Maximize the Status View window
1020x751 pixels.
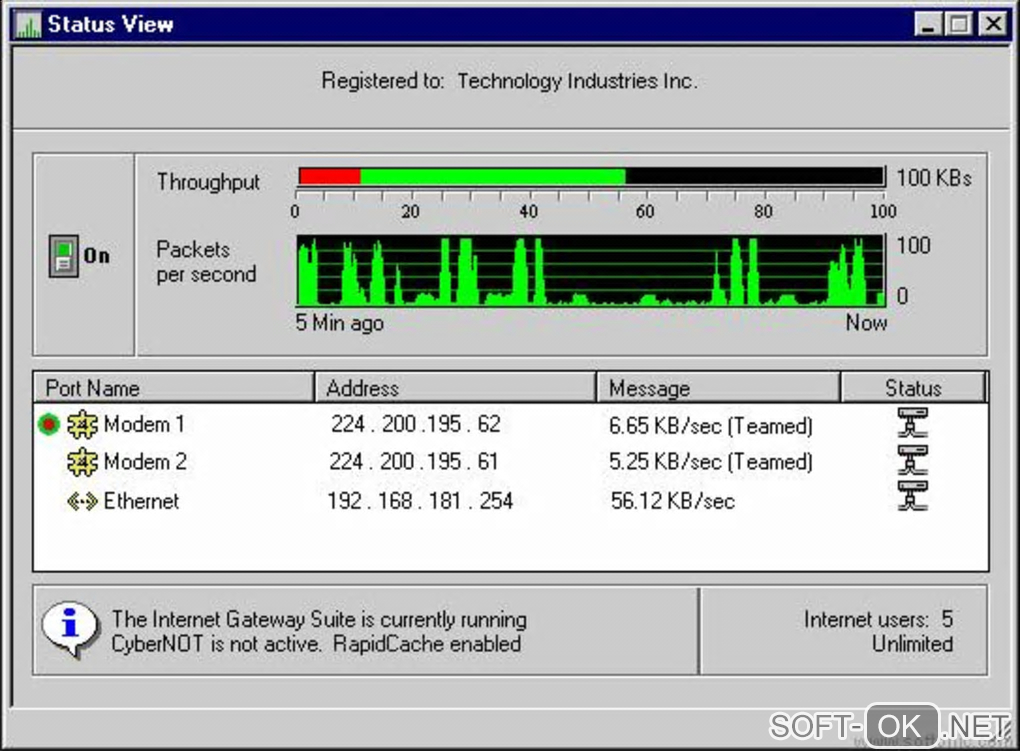(x=959, y=25)
